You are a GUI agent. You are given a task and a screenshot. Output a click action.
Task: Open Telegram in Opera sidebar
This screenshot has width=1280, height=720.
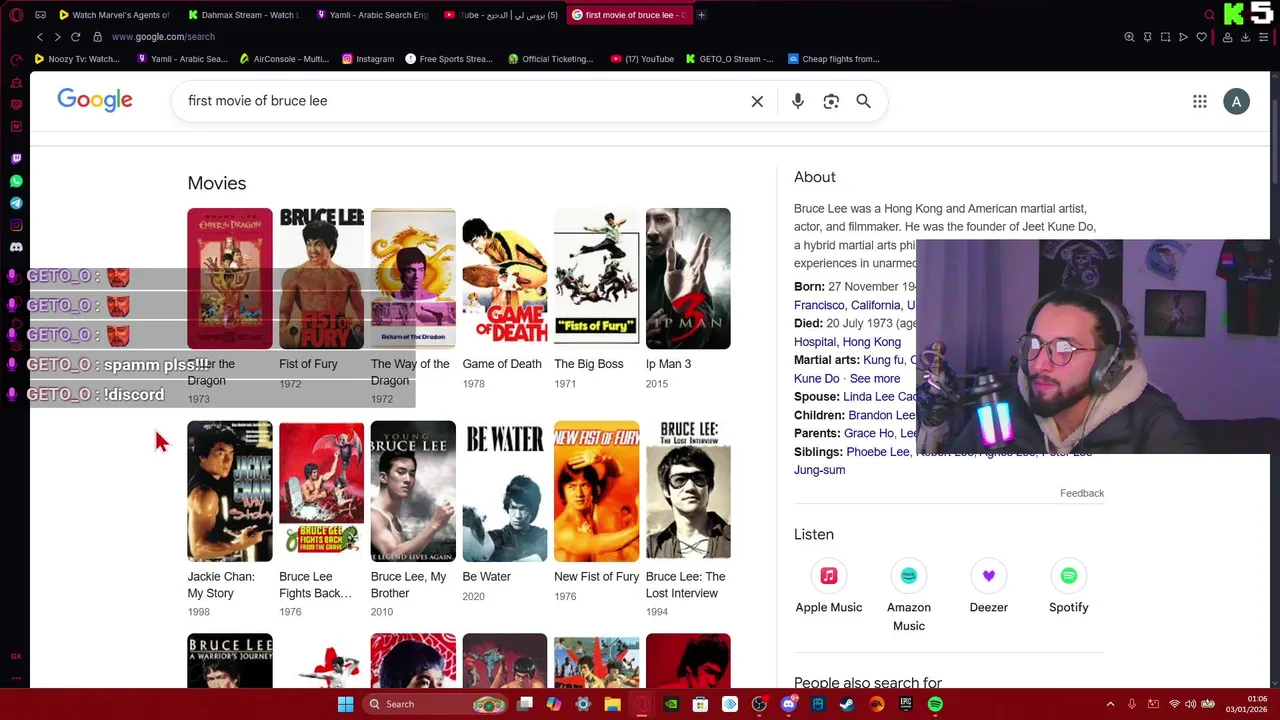click(x=16, y=203)
